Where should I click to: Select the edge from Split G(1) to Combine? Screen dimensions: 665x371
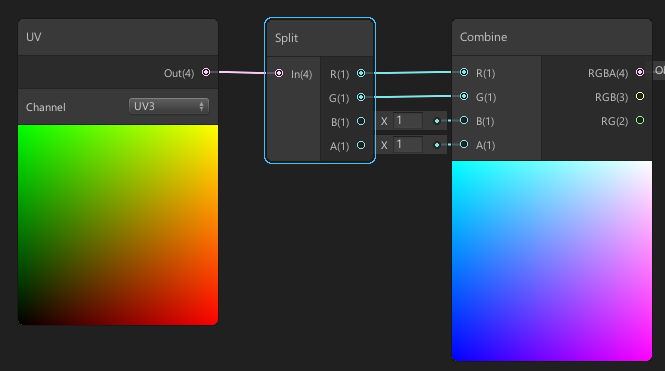[x=412, y=97]
